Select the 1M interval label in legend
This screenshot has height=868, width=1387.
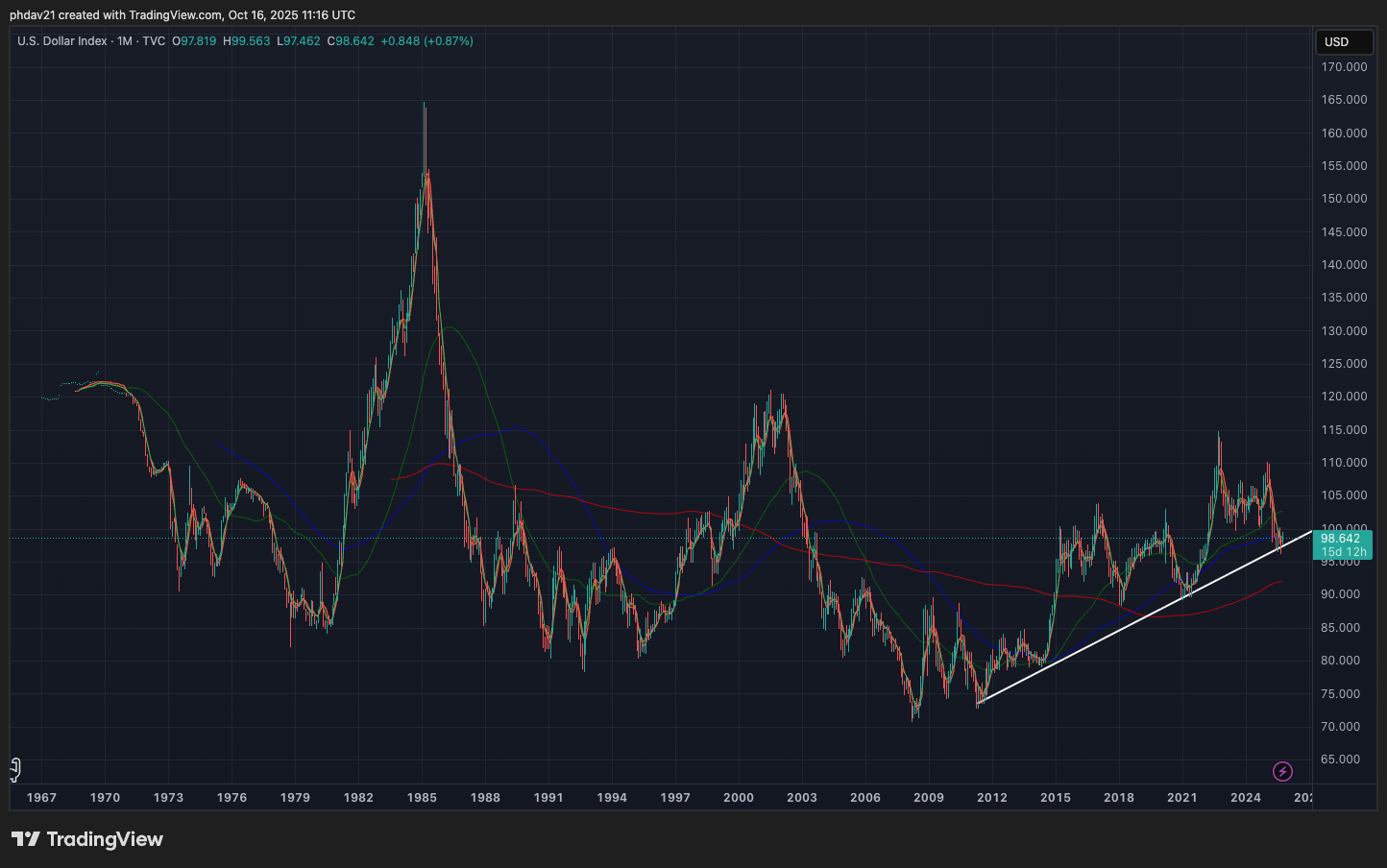pos(125,41)
